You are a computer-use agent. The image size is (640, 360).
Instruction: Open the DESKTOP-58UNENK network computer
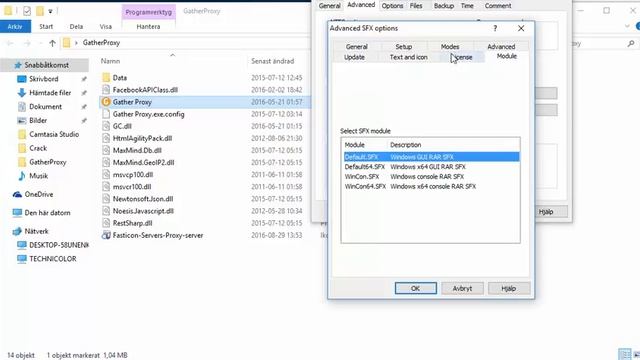point(58,245)
